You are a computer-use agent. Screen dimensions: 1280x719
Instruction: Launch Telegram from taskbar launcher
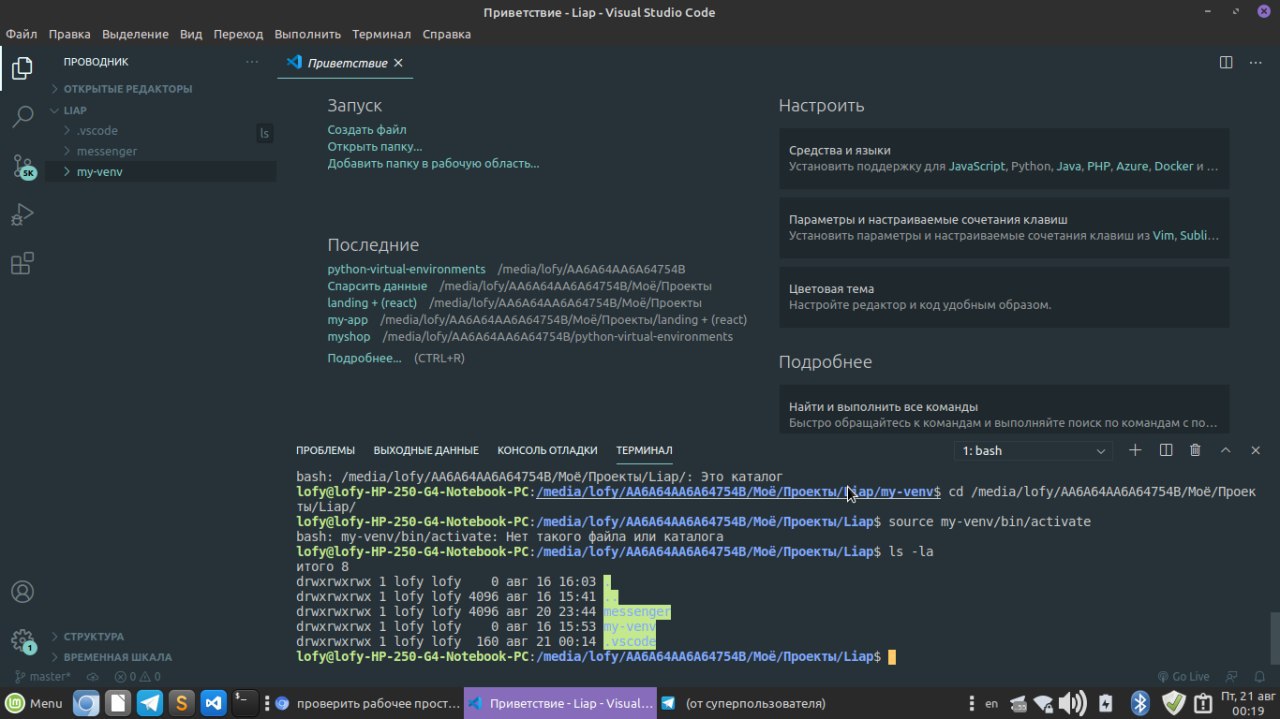[x=151, y=703]
